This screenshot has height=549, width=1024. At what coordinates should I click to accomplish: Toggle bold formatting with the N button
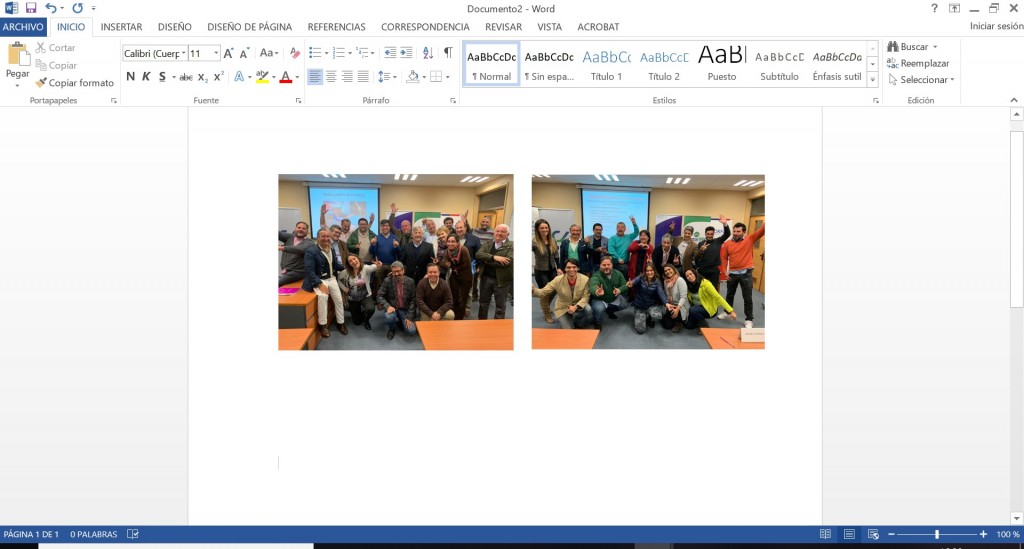click(130, 77)
